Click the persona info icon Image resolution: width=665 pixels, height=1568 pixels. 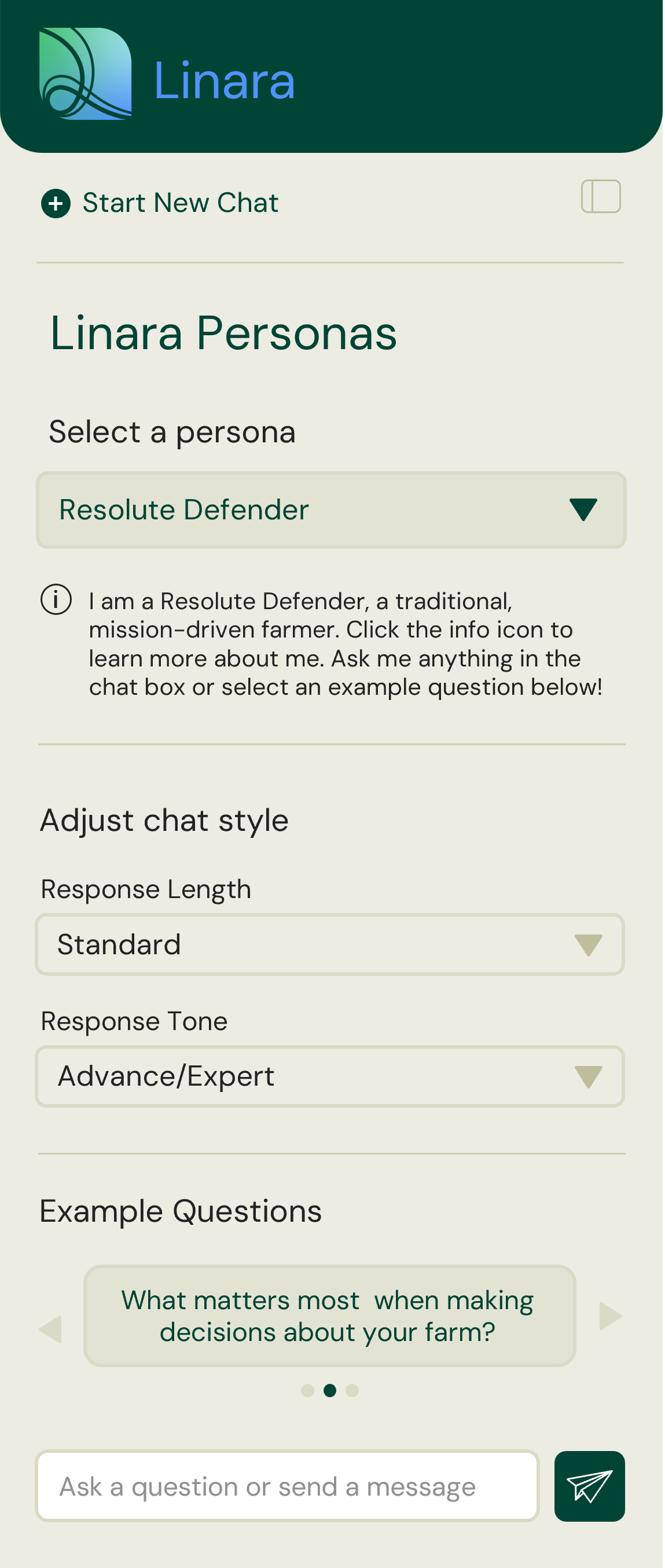pyautogui.click(x=56, y=599)
